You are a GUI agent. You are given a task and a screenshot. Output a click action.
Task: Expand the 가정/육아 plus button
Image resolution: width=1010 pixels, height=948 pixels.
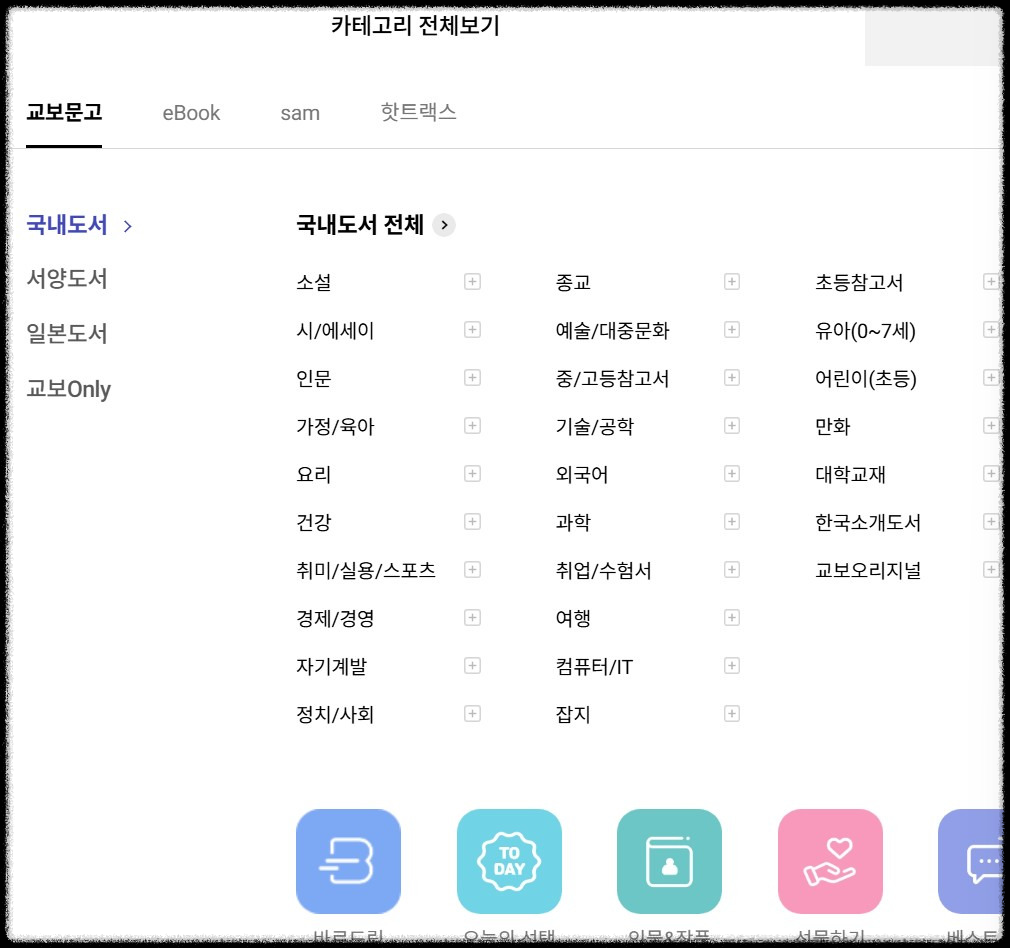[472, 426]
